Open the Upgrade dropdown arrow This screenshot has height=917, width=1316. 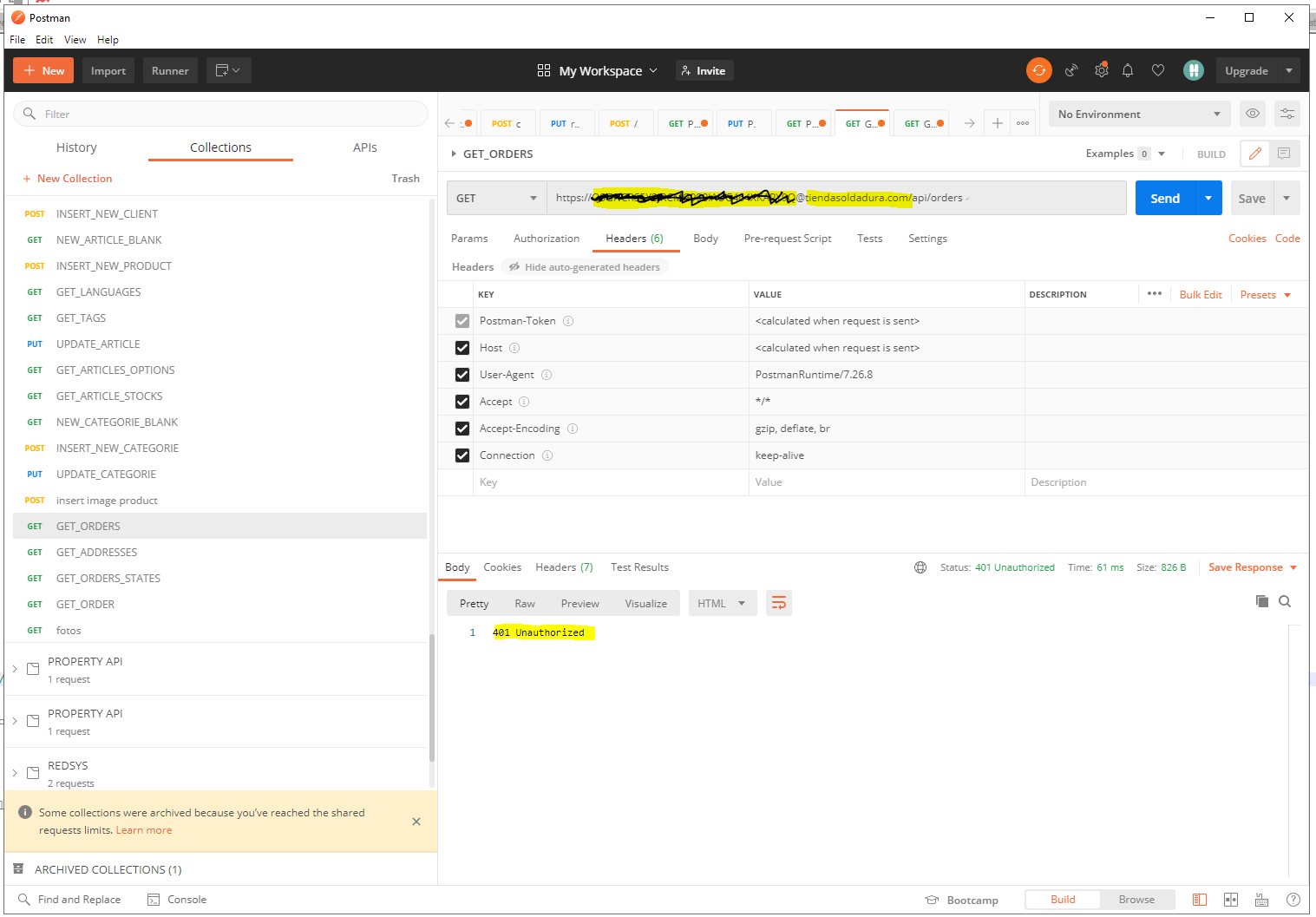1289,70
